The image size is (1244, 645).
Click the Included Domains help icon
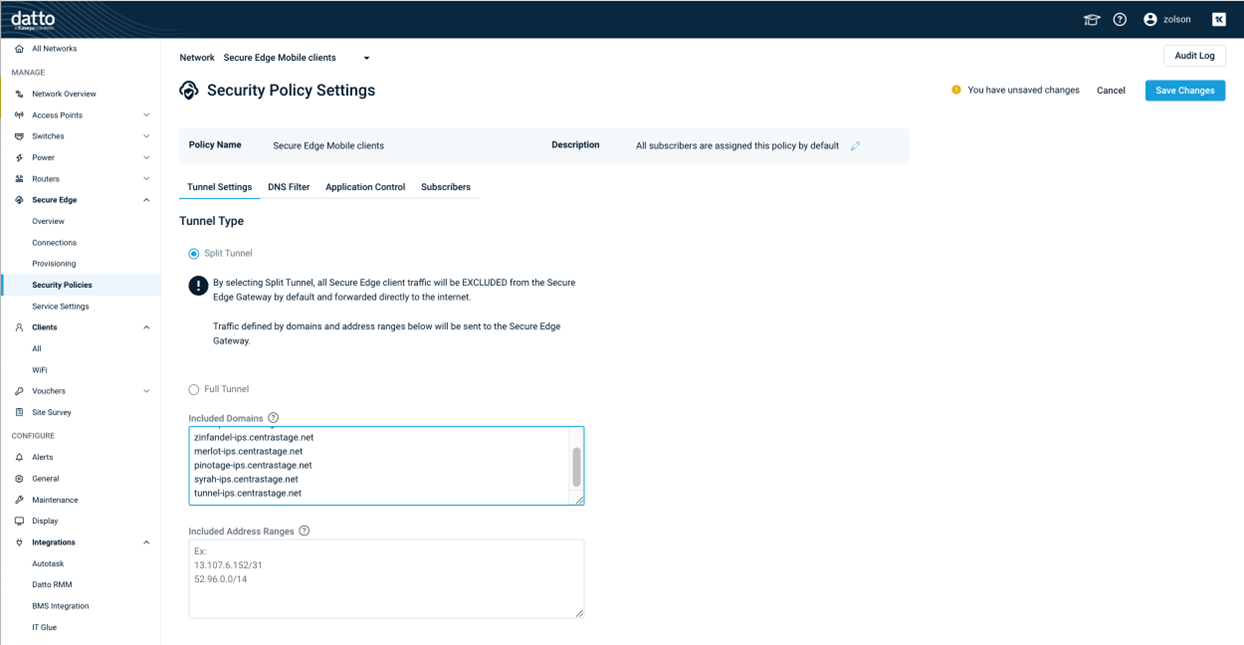click(x=273, y=418)
